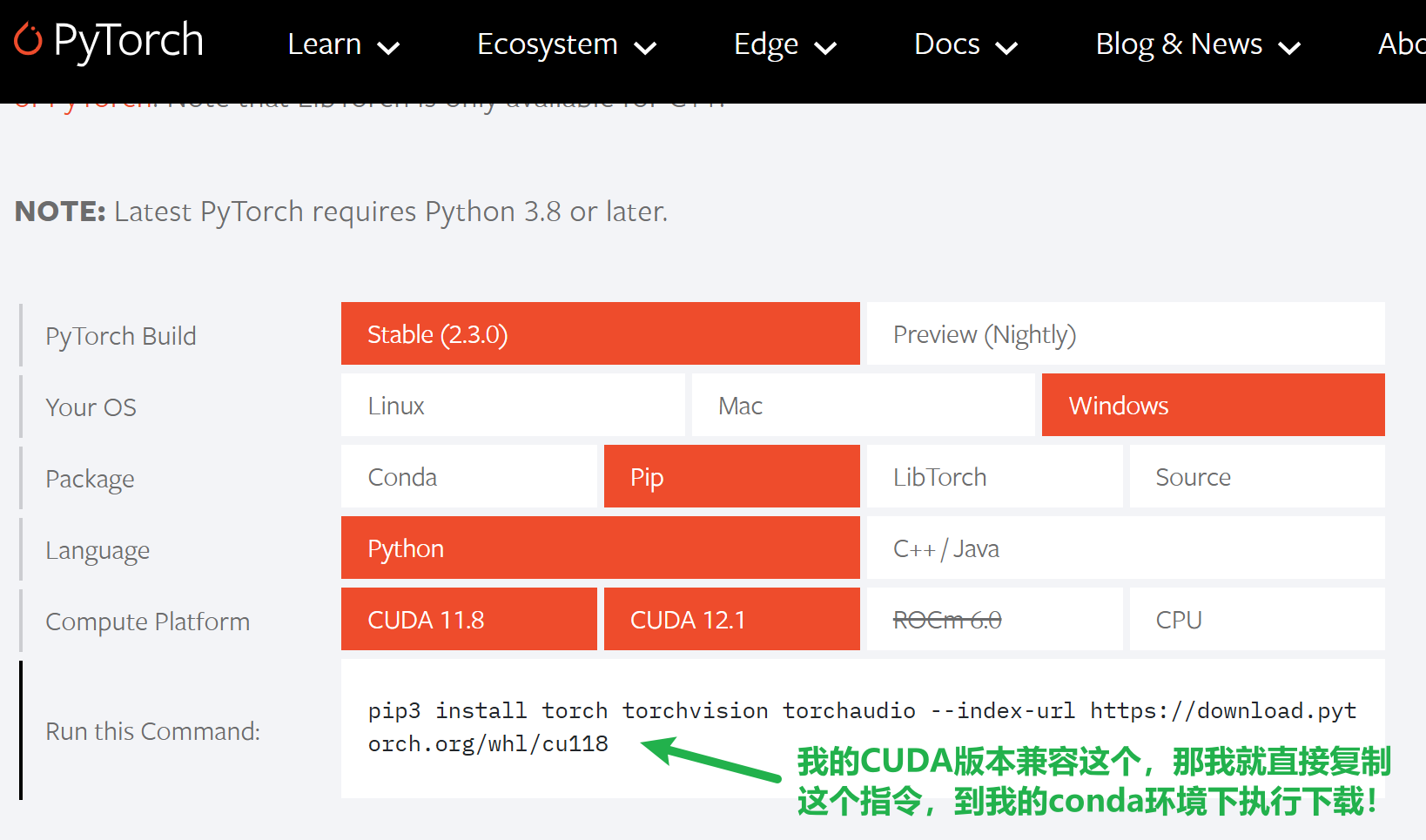Click the PyTorch flame logo icon
The width and height of the screenshot is (1426, 840).
point(28,40)
